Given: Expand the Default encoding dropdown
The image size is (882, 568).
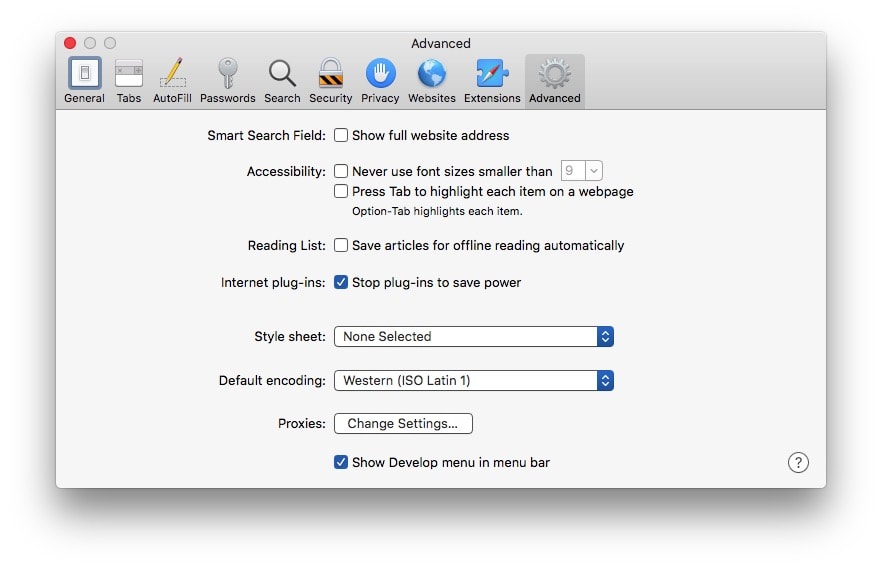Looking at the screenshot, I should (473, 381).
